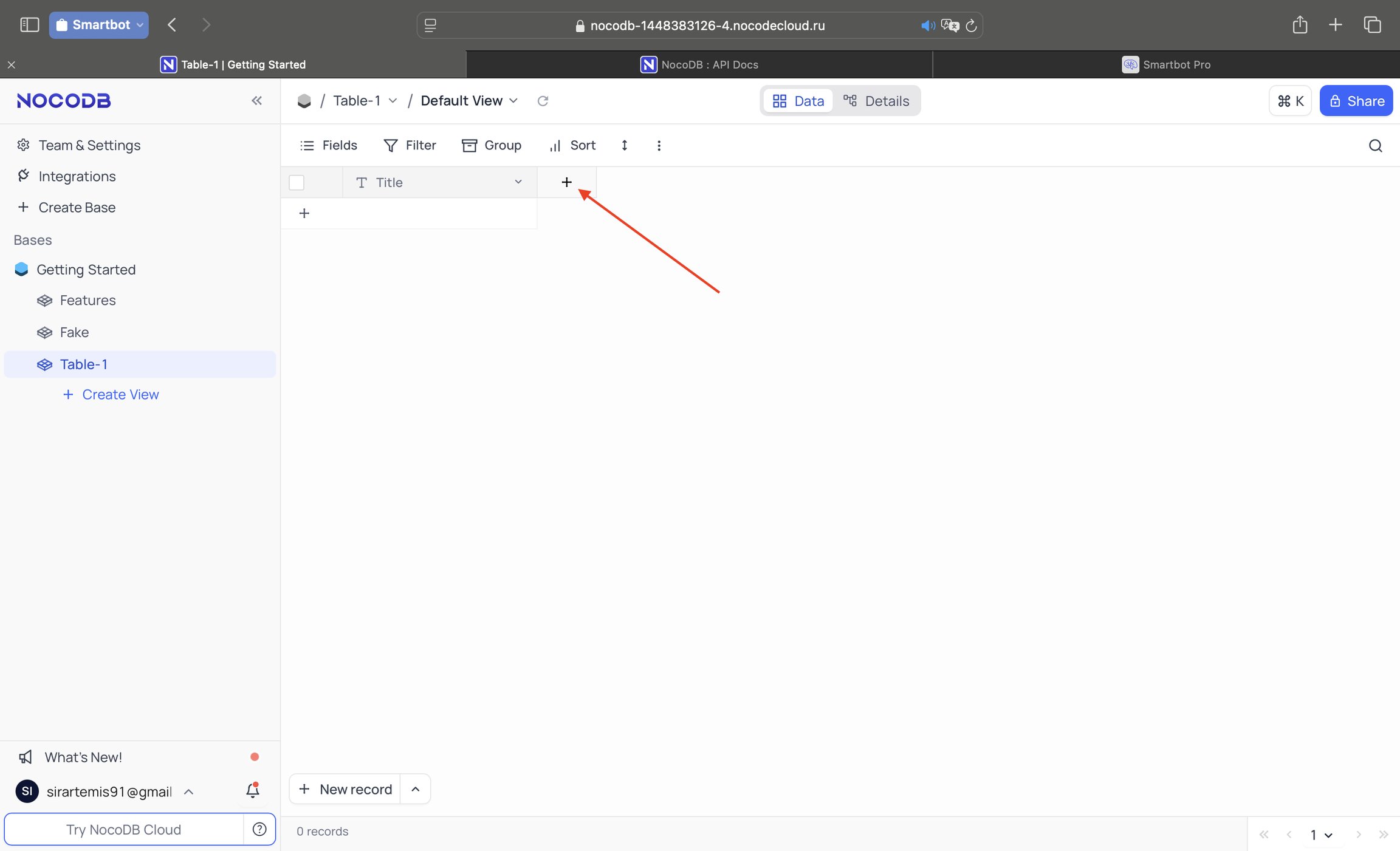The height and width of the screenshot is (851, 1400).
Task: Click the plus icon to add field
Action: click(566, 182)
